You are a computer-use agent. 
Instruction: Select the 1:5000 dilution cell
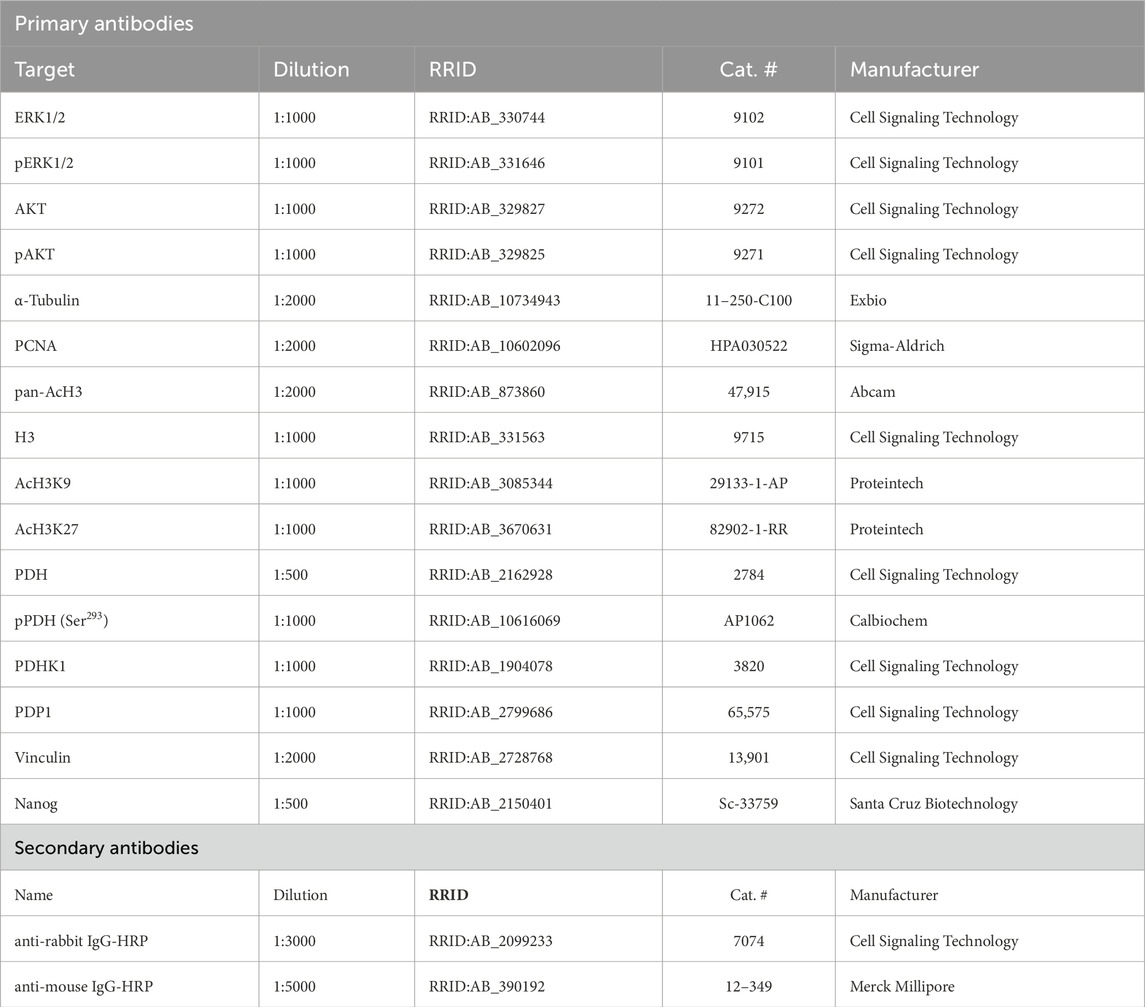(295, 987)
